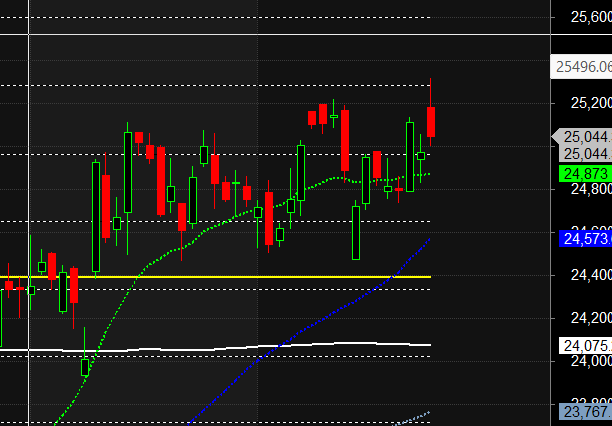The image size is (612, 426).
Task: Click the latest red candle with long upper wick
Action: tap(431, 121)
